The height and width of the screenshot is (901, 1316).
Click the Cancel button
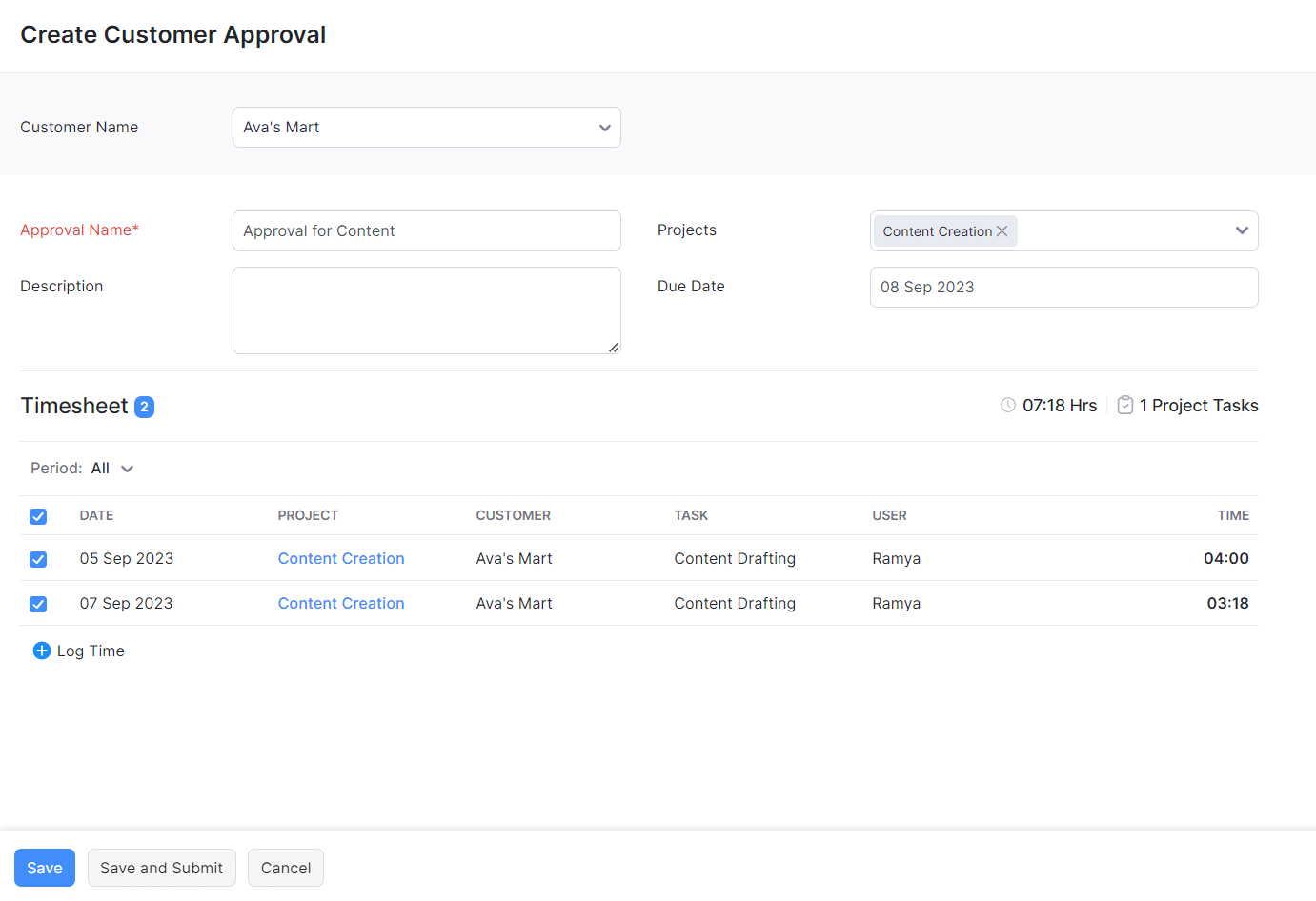[285, 868]
